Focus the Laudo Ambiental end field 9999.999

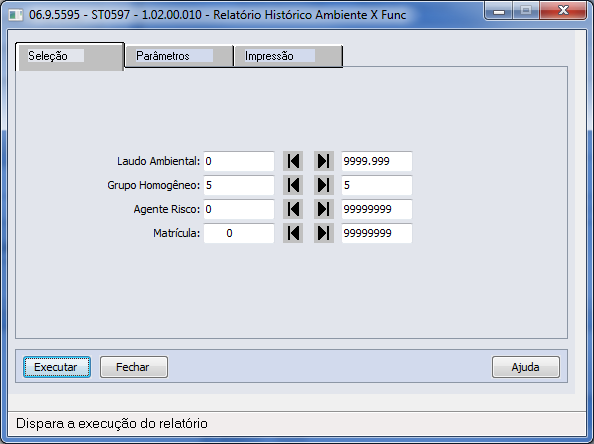[x=377, y=161]
